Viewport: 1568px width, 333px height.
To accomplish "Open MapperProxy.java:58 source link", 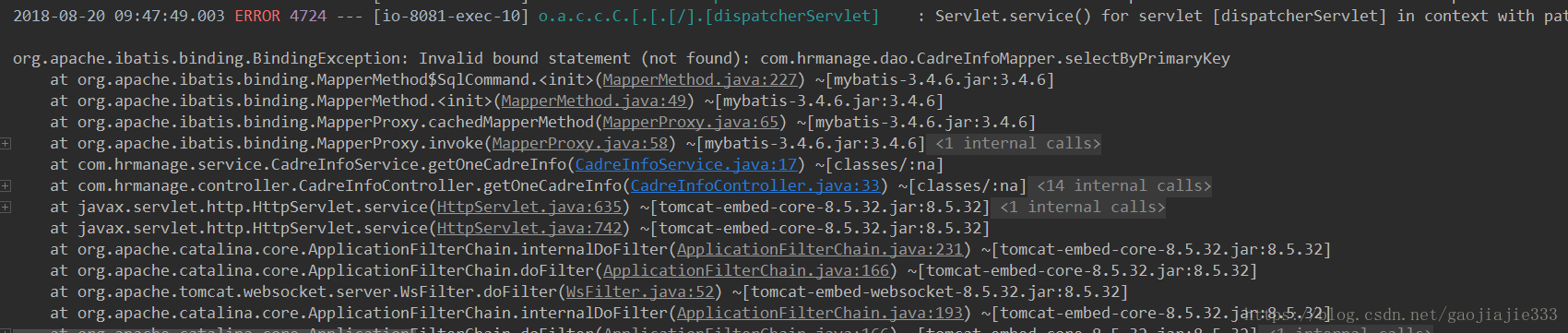I will coord(579,144).
